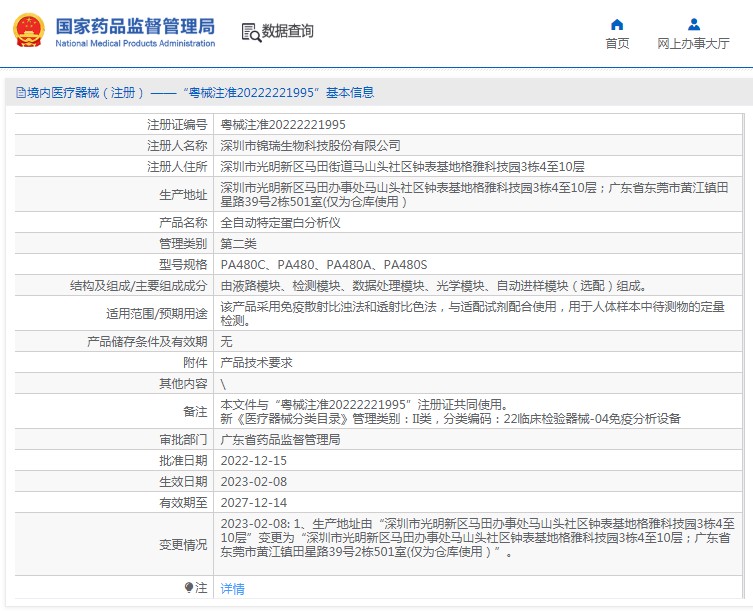The image size is (753, 611).
Task: Click the 产品储存条件及有效期 label
Action: 147,342
